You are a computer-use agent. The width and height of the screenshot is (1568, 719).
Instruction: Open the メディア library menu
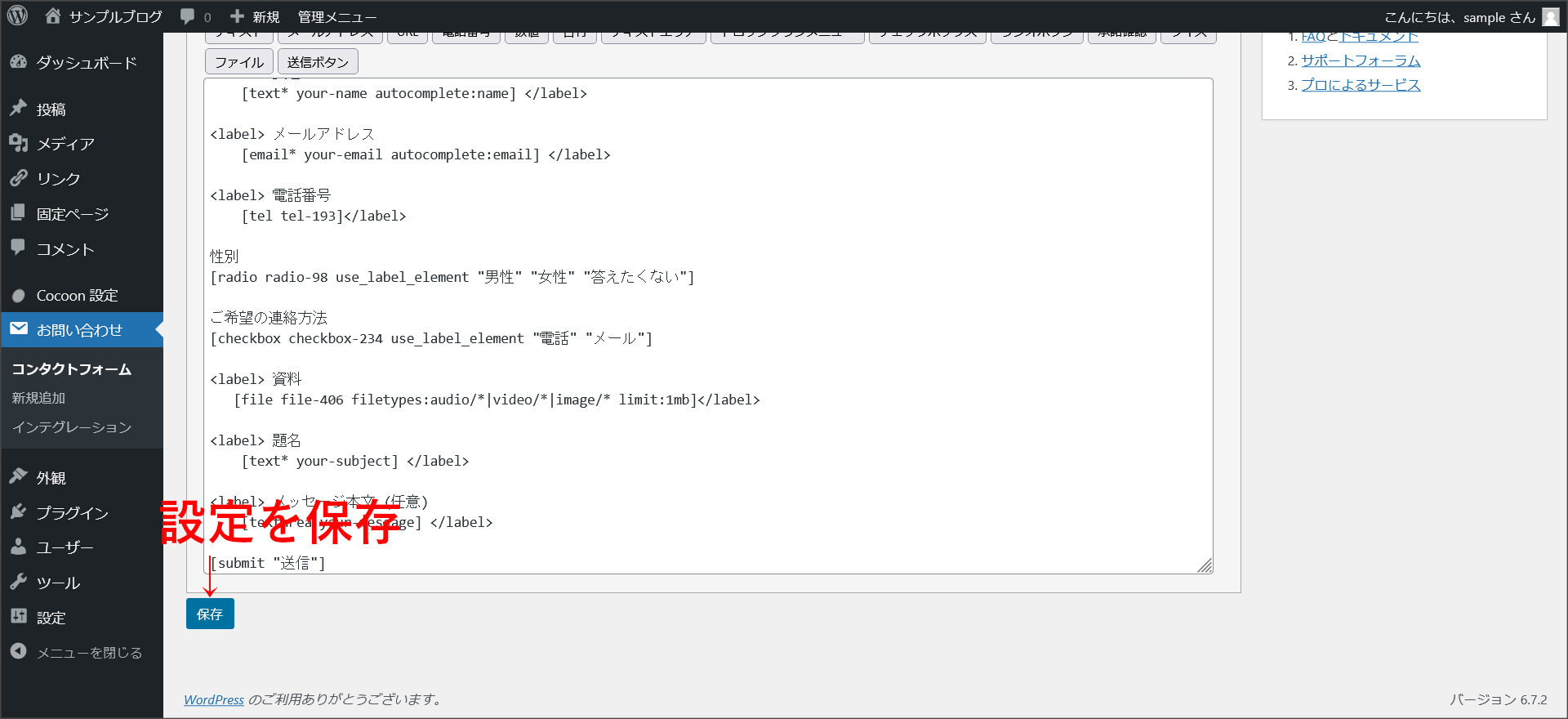[x=65, y=144]
